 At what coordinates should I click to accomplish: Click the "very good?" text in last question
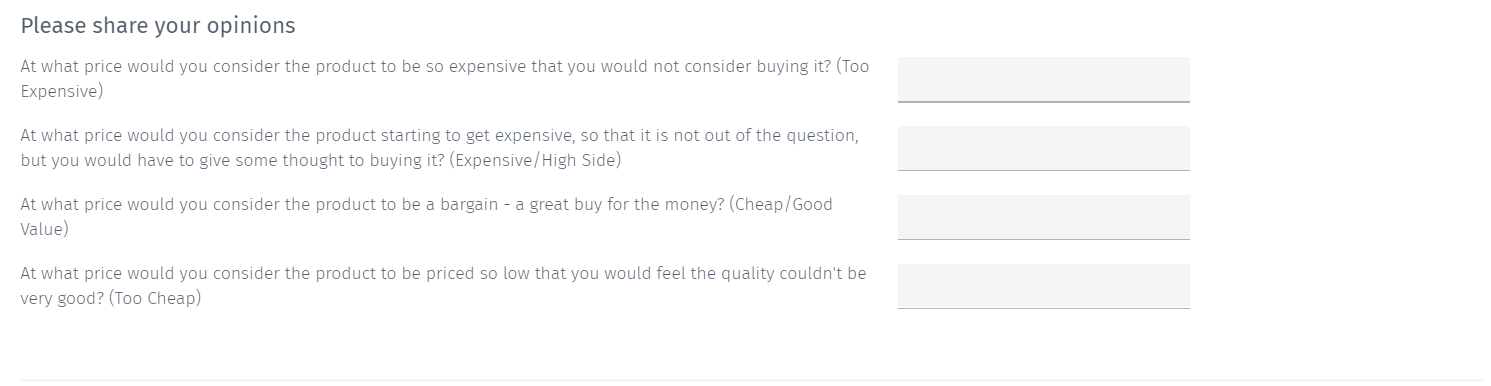(x=62, y=298)
